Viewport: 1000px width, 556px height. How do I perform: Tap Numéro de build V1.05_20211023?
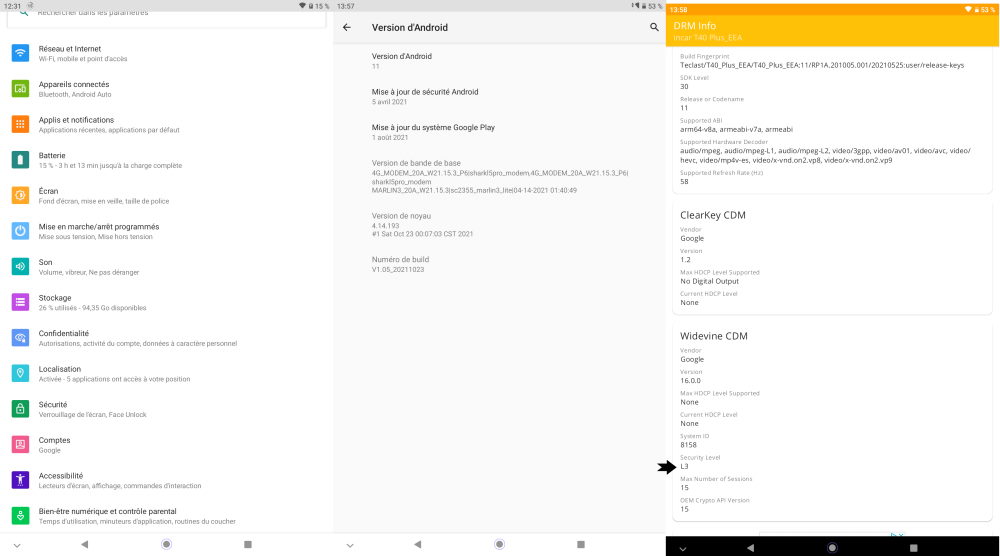click(x=499, y=265)
